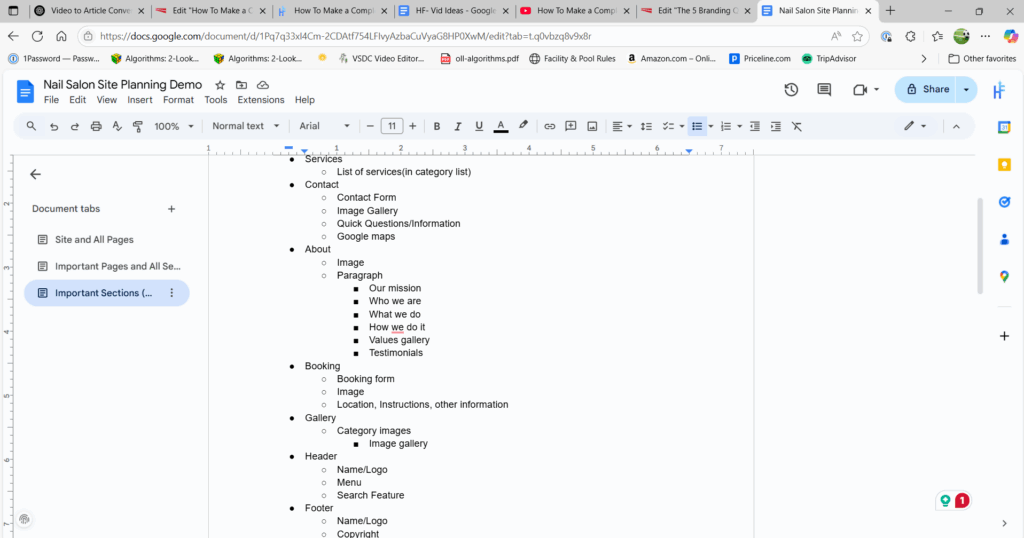This screenshot has height=538, width=1024.
Task: Toggle italic formatting
Action: pos(458,127)
